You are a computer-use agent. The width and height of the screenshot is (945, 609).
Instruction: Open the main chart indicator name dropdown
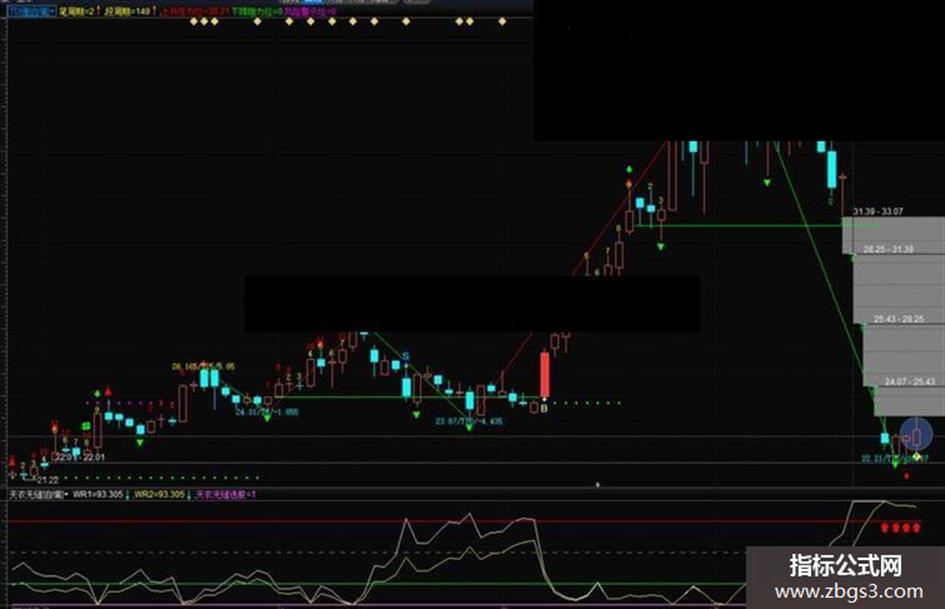[x=31, y=11]
